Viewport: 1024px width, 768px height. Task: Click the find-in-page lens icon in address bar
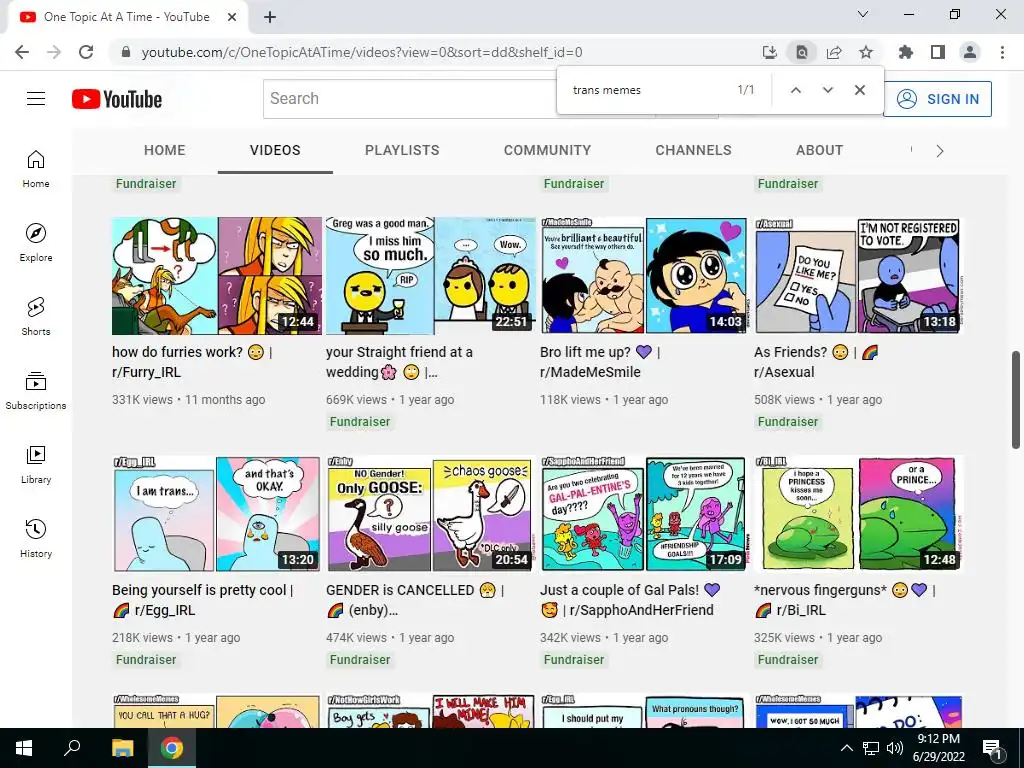coord(802,52)
